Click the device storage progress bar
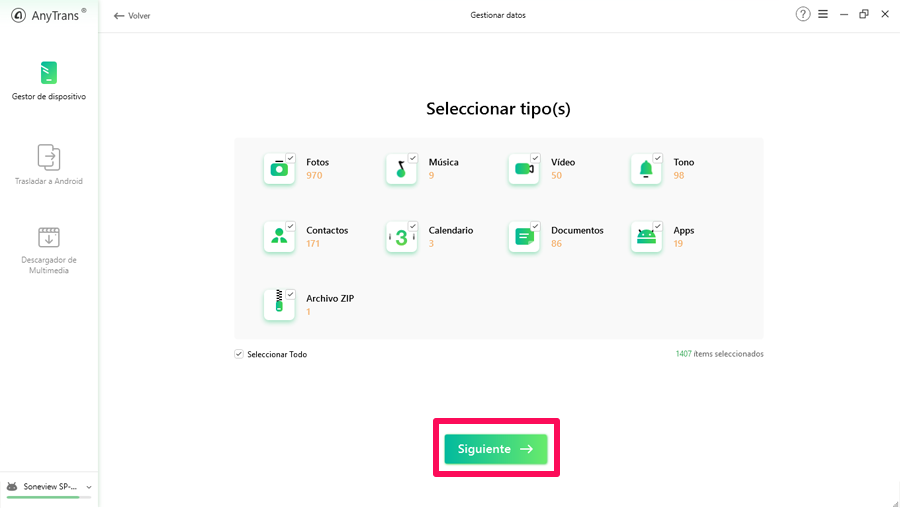 49,497
